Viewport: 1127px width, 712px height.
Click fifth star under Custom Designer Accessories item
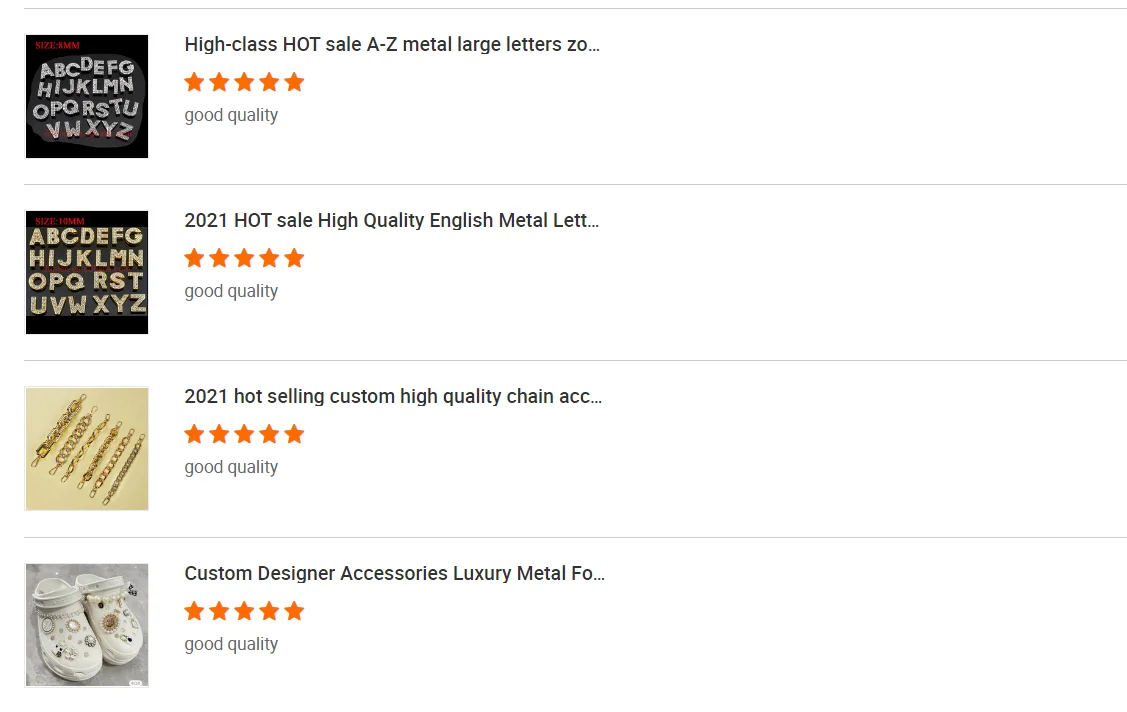point(294,611)
